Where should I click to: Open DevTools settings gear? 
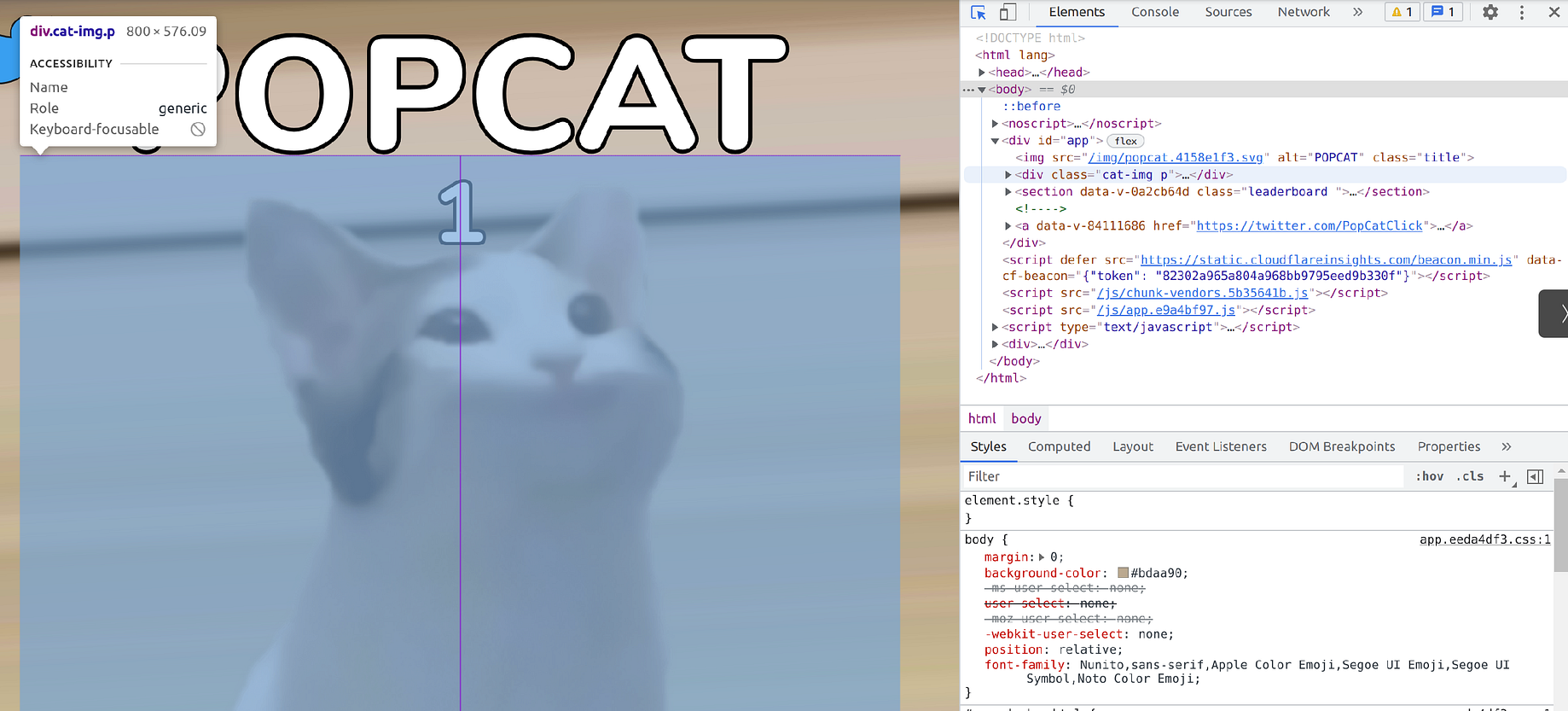click(1490, 12)
